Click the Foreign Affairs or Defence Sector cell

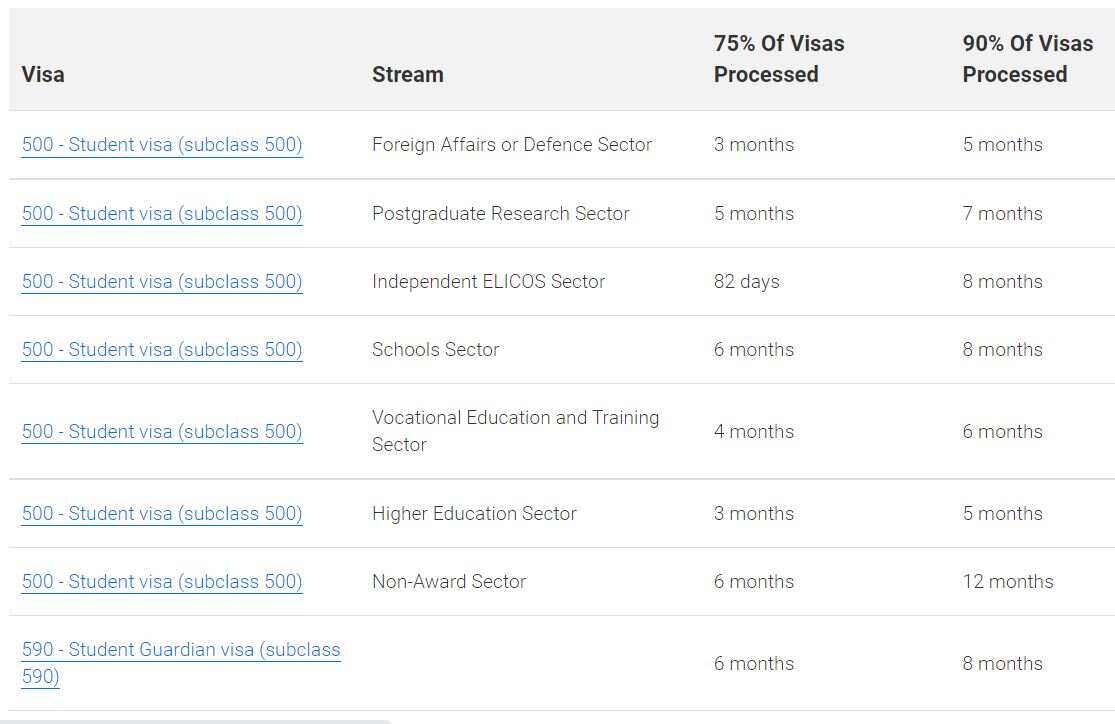(x=511, y=144)
